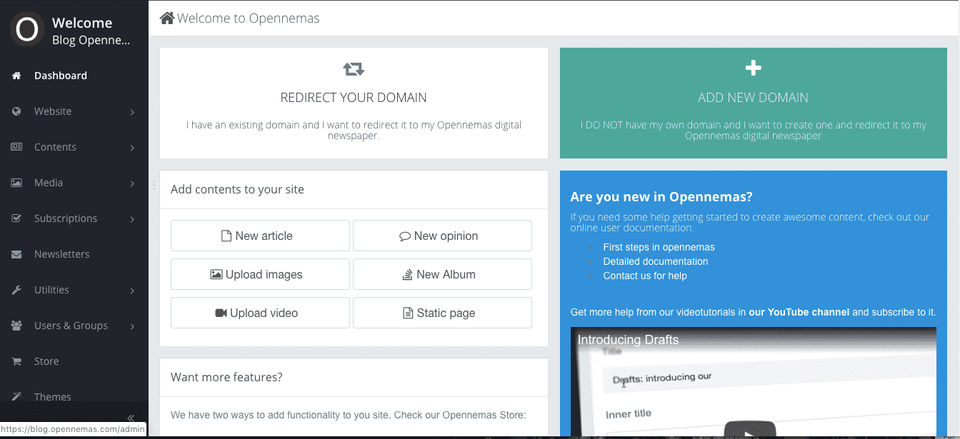
Task: Click the plus icon for new domain
Action: 754,68
